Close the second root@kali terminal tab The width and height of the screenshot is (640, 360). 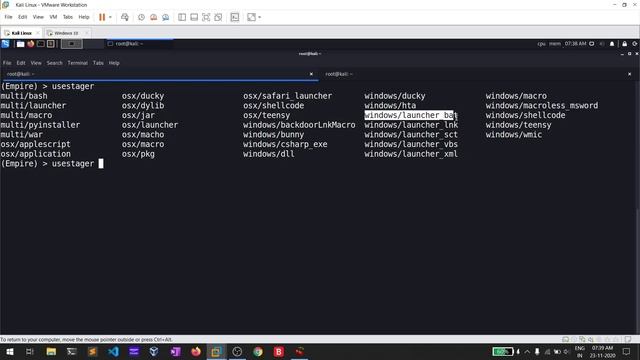pyautogui.click(x=630, y=74)
